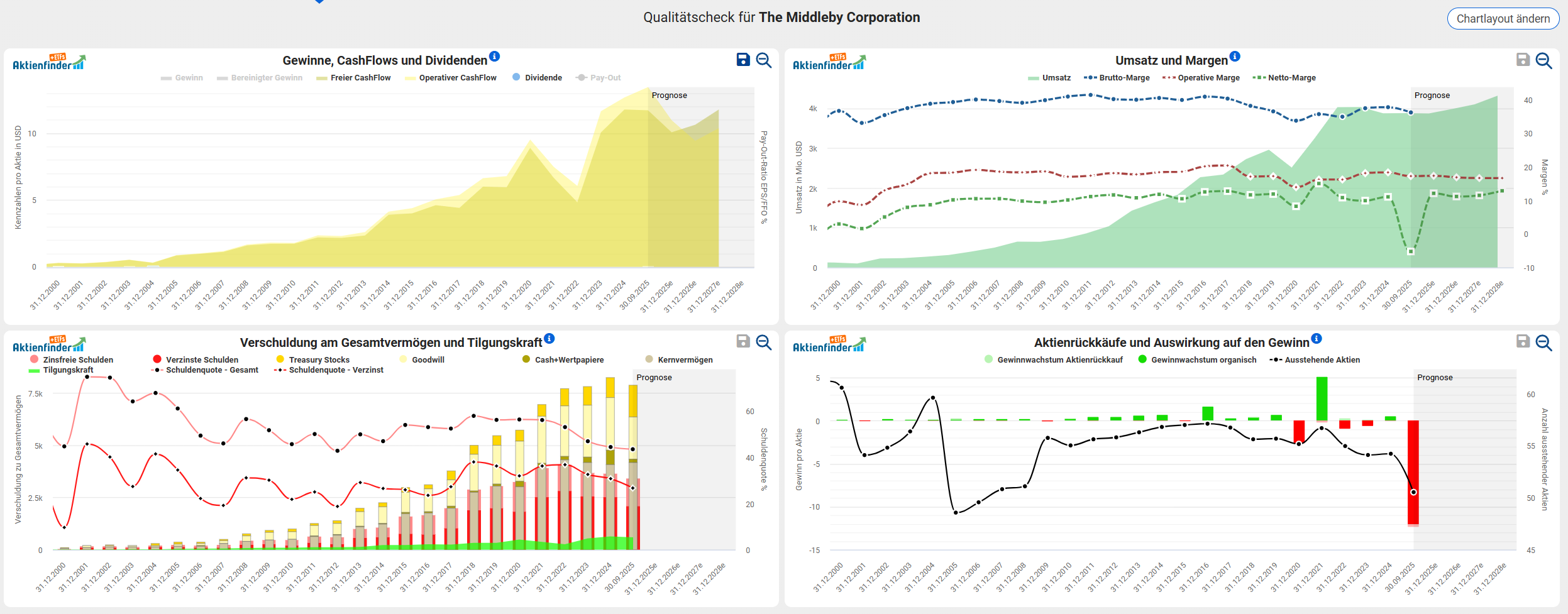Click the Goodwill color legend swatch

[404, 359]
